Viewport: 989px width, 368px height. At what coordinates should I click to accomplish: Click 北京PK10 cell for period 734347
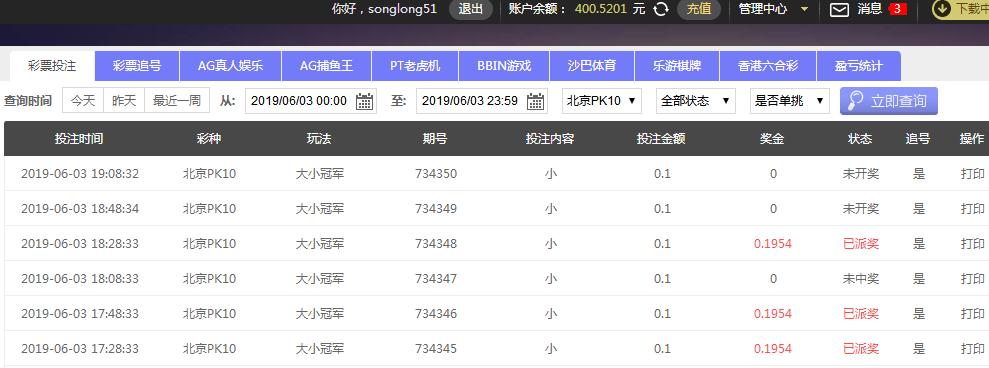point(209,278)
